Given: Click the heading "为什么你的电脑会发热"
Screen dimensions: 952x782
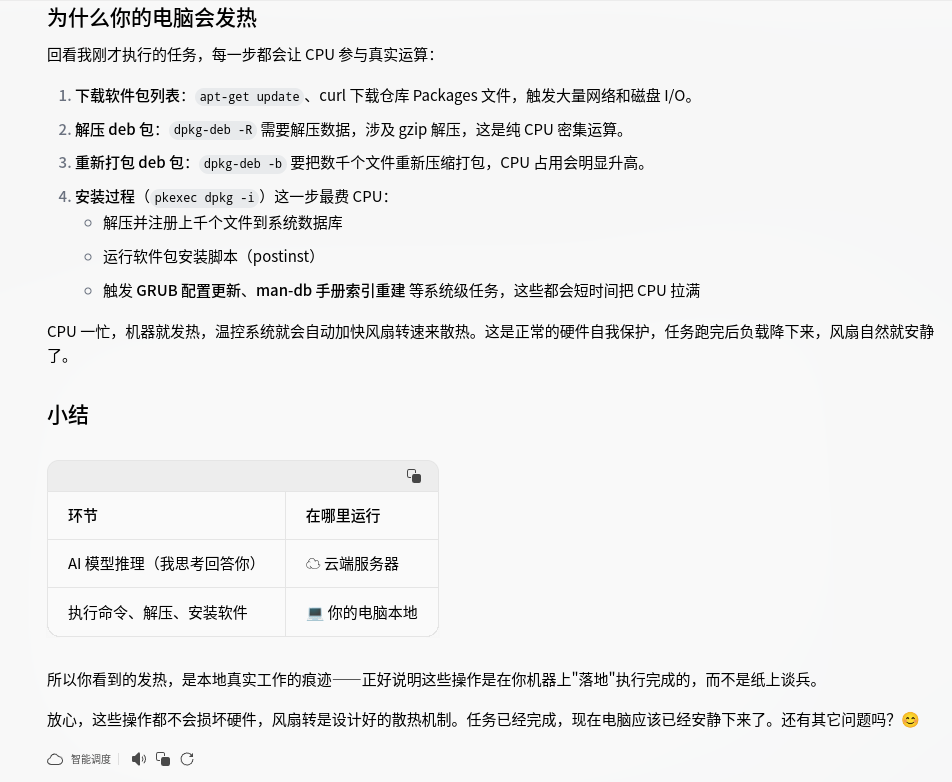Looking at the screenshot, I should (152, 18).
